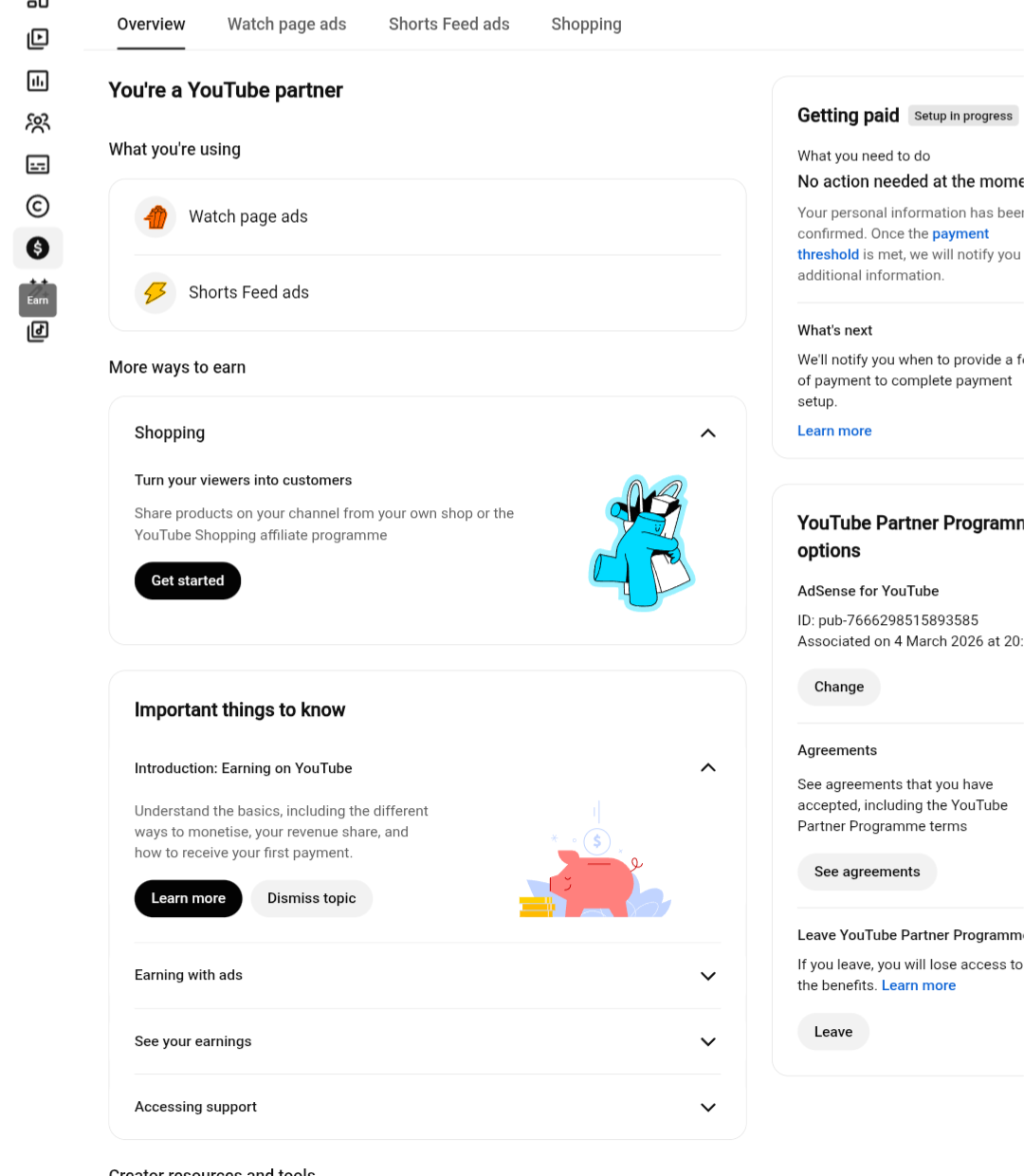Viewport: 1024px width, 1176px height.
Task: Switch to the Shorts Feed ads tab
Action: pyautogui.click(x=448, y=24)
